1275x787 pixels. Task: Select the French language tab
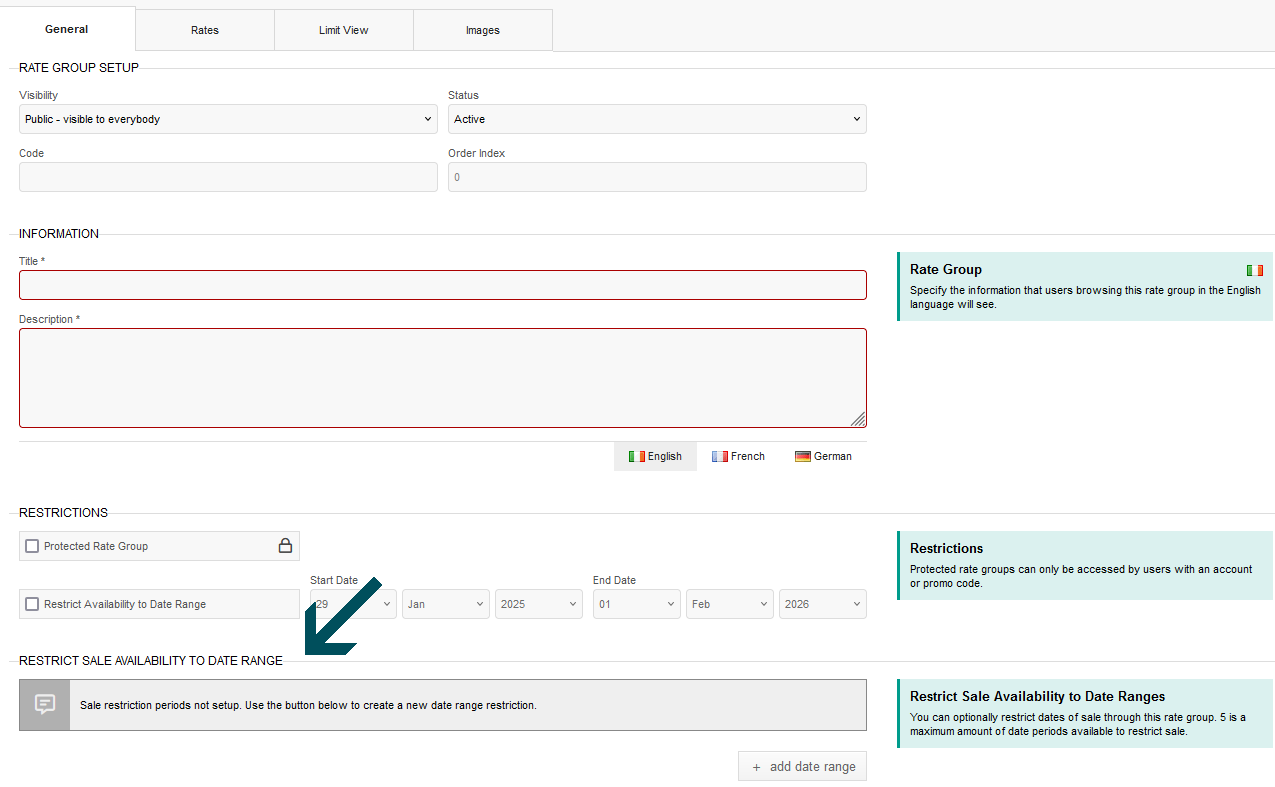click(738, 456)
